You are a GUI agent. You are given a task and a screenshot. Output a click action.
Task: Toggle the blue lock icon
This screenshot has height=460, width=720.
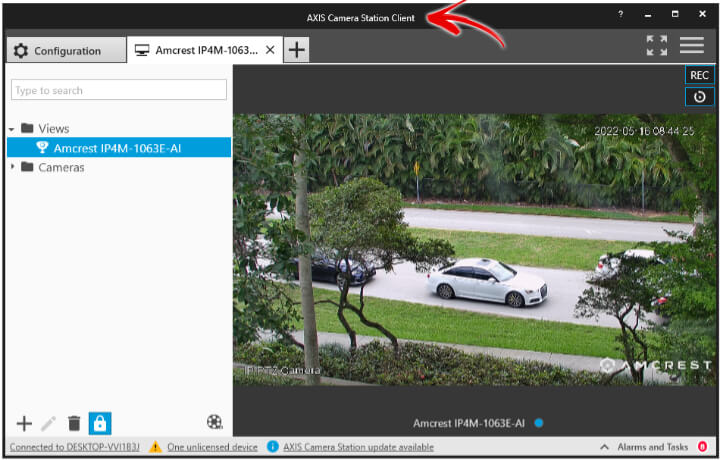100,424
